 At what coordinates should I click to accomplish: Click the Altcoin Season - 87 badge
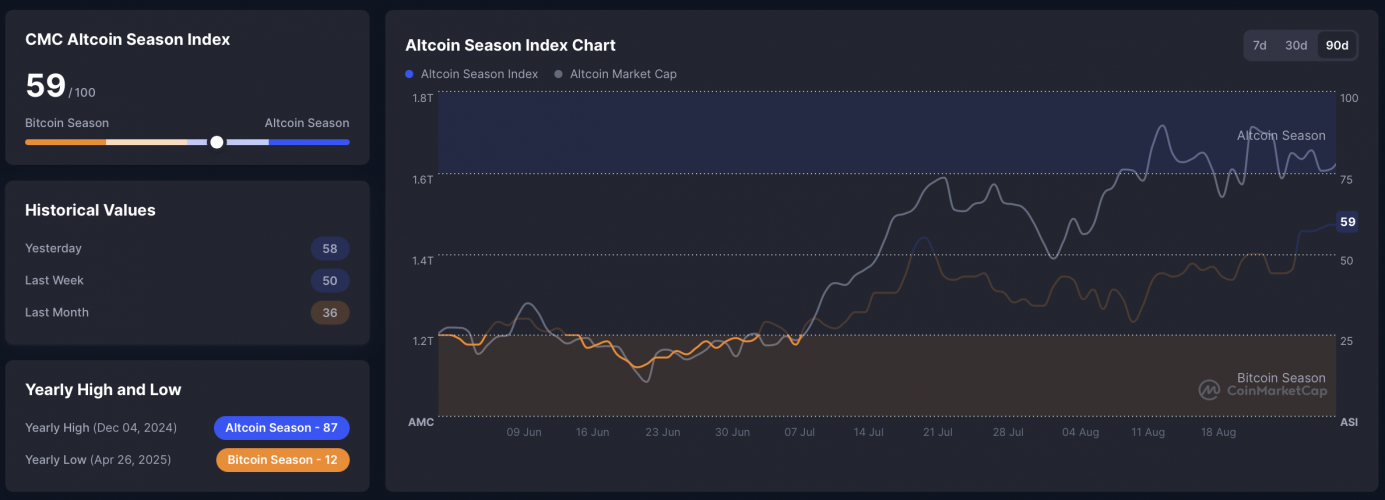(x=281, y=428)
